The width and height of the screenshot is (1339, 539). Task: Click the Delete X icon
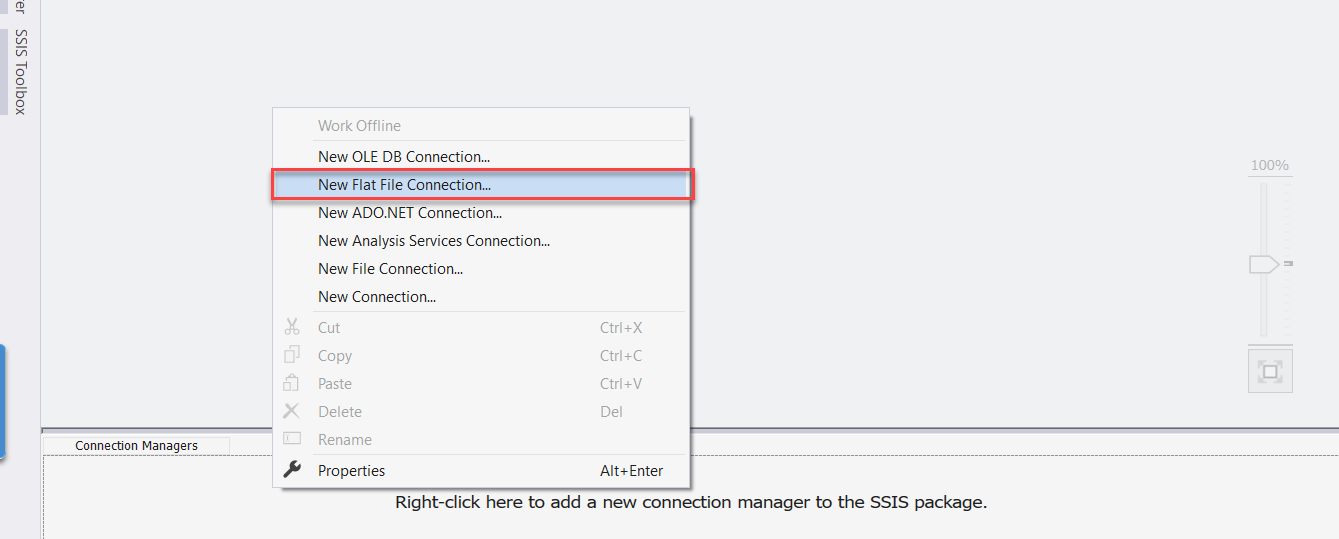[x=292, y=411]
